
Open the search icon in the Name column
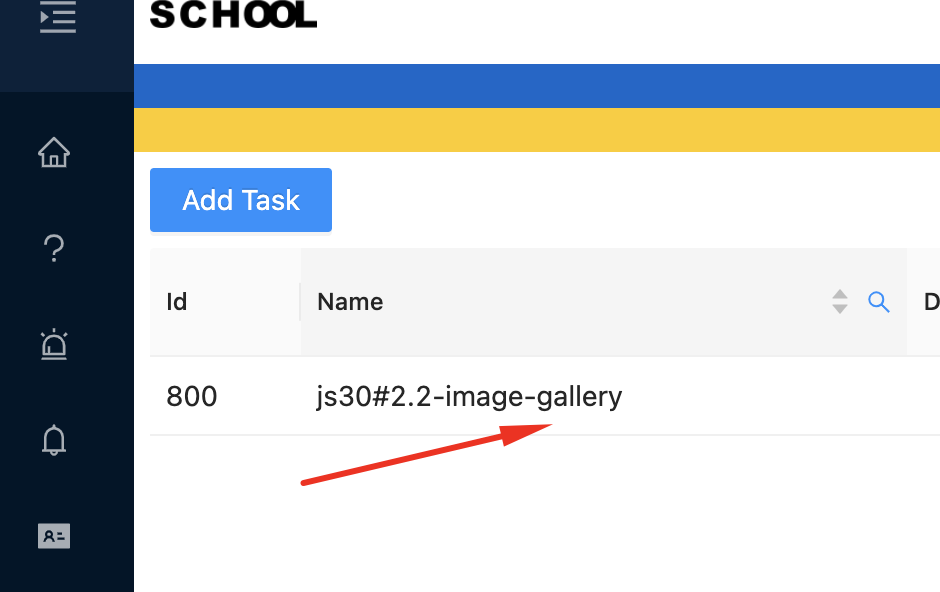click(x=879, y=301)
